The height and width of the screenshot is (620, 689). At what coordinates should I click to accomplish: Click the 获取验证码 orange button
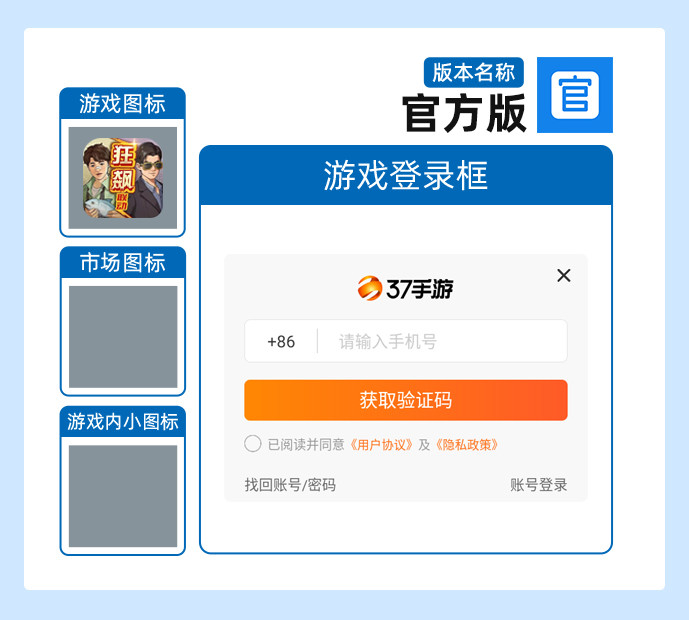(x=406, y=400)
